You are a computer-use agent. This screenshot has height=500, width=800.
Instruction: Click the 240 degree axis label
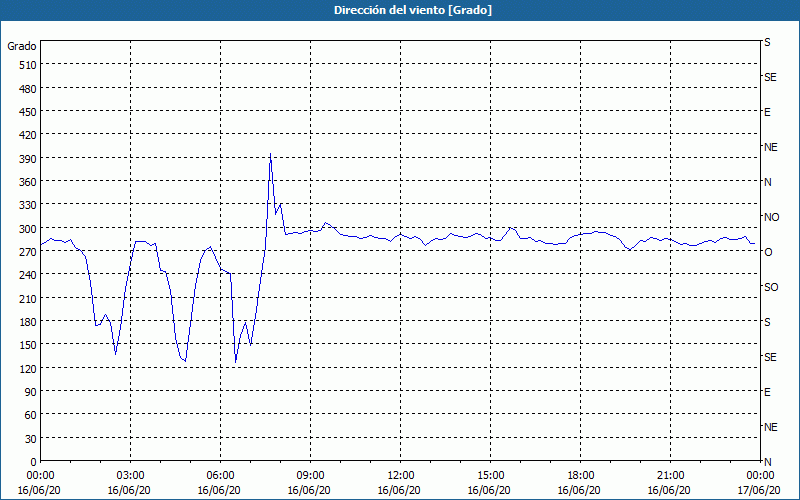29,276
